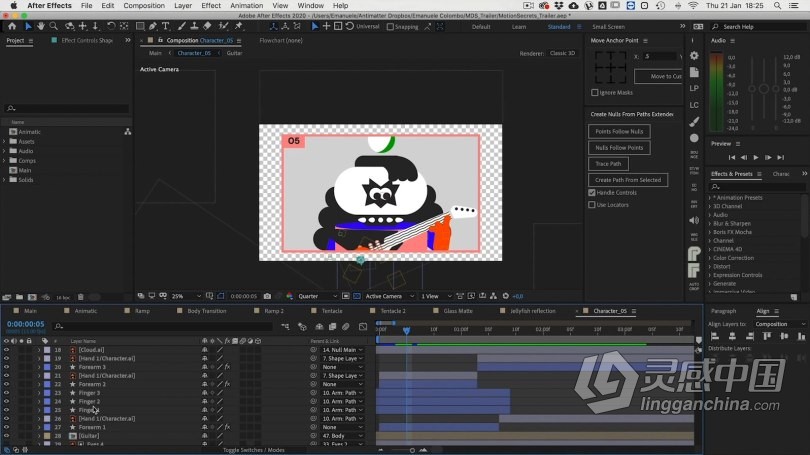Screen dimensions: 810x455
Task: Open the Effect menu
Action: [211, 6]
